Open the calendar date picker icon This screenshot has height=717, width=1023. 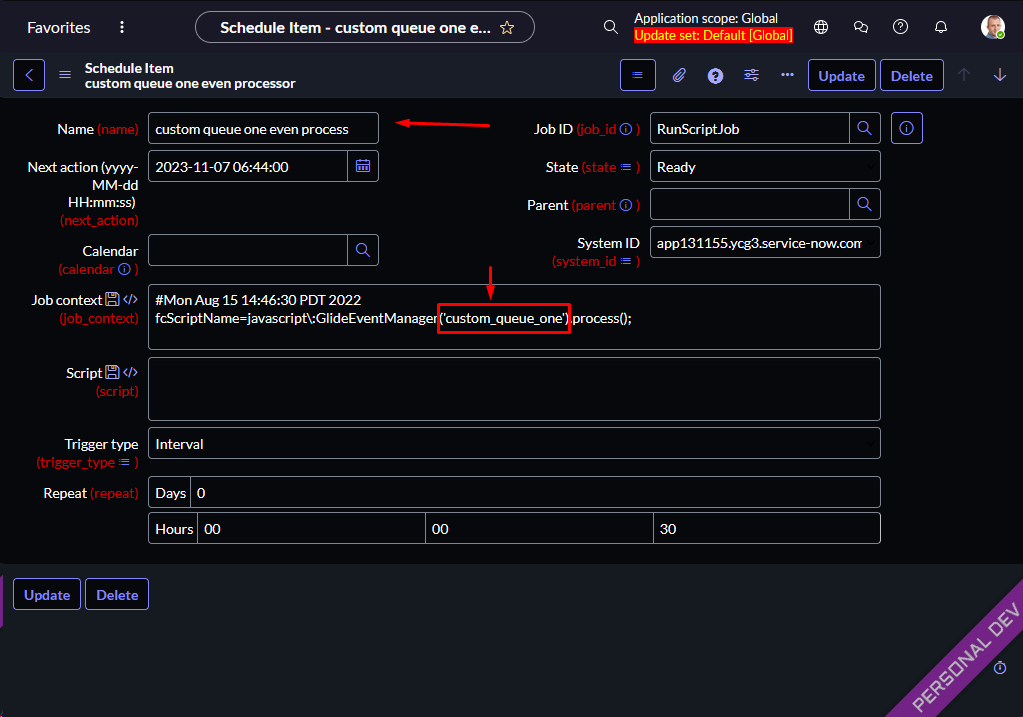click(363, 166)
